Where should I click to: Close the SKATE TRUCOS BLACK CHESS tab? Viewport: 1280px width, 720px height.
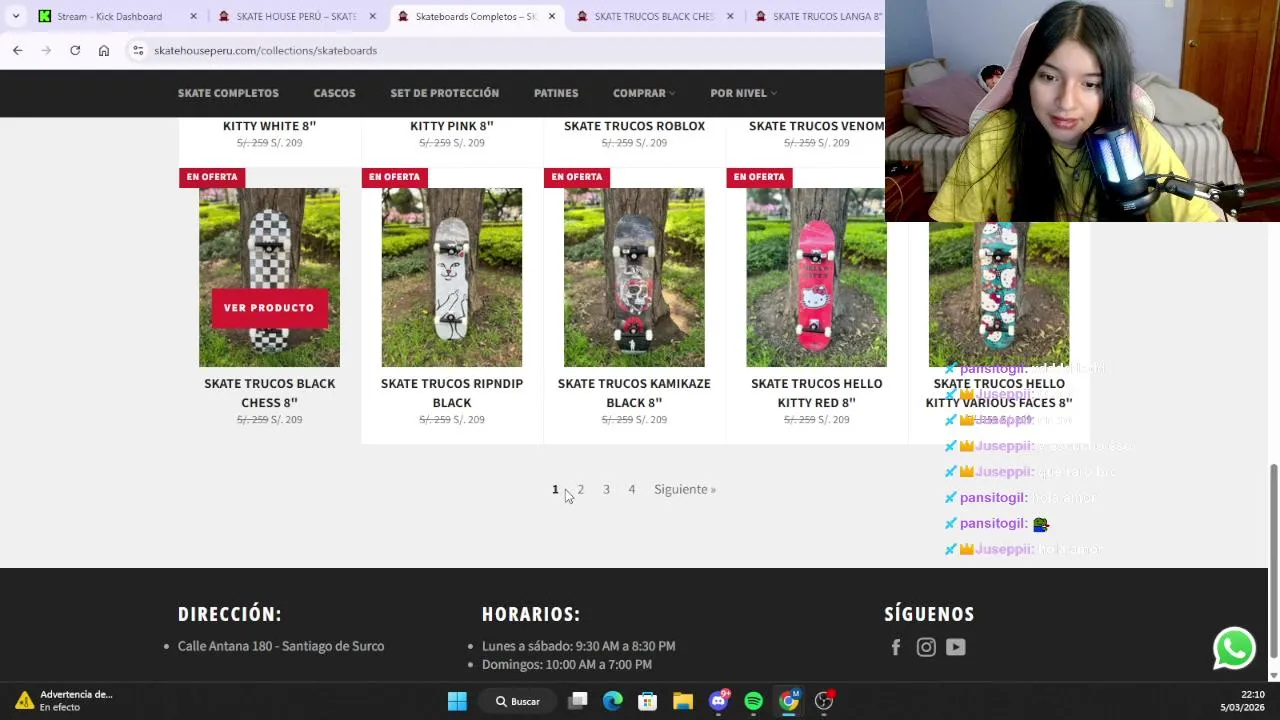click(730, 16)
